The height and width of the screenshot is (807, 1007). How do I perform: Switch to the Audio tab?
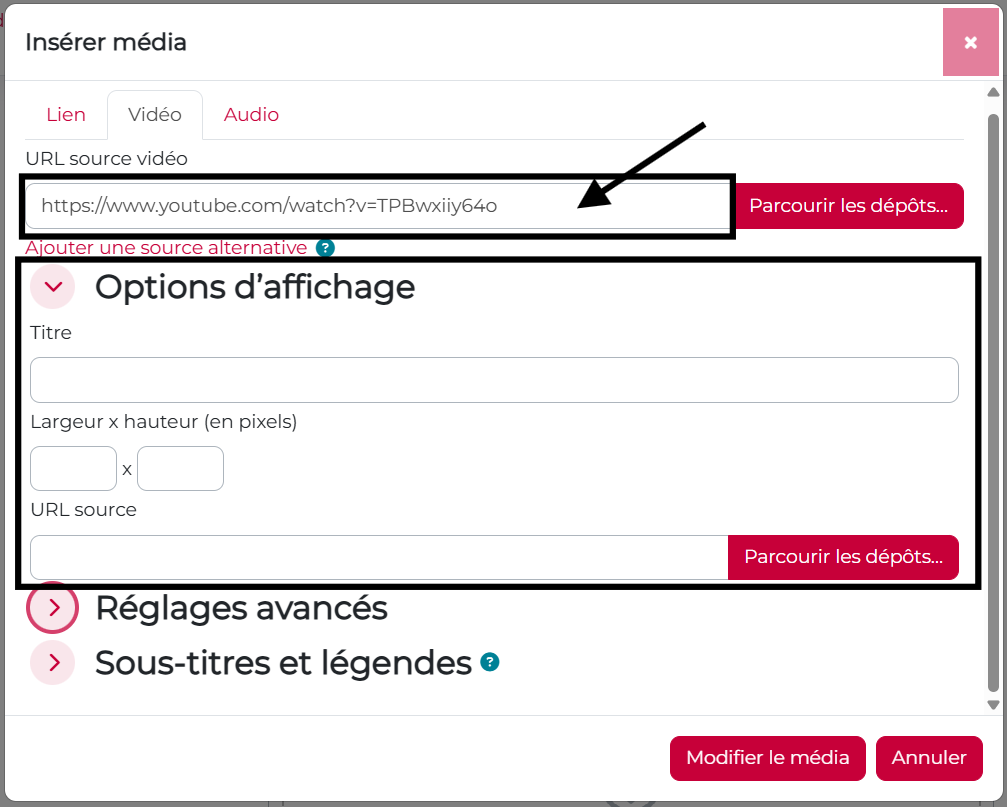click(251, 115)
